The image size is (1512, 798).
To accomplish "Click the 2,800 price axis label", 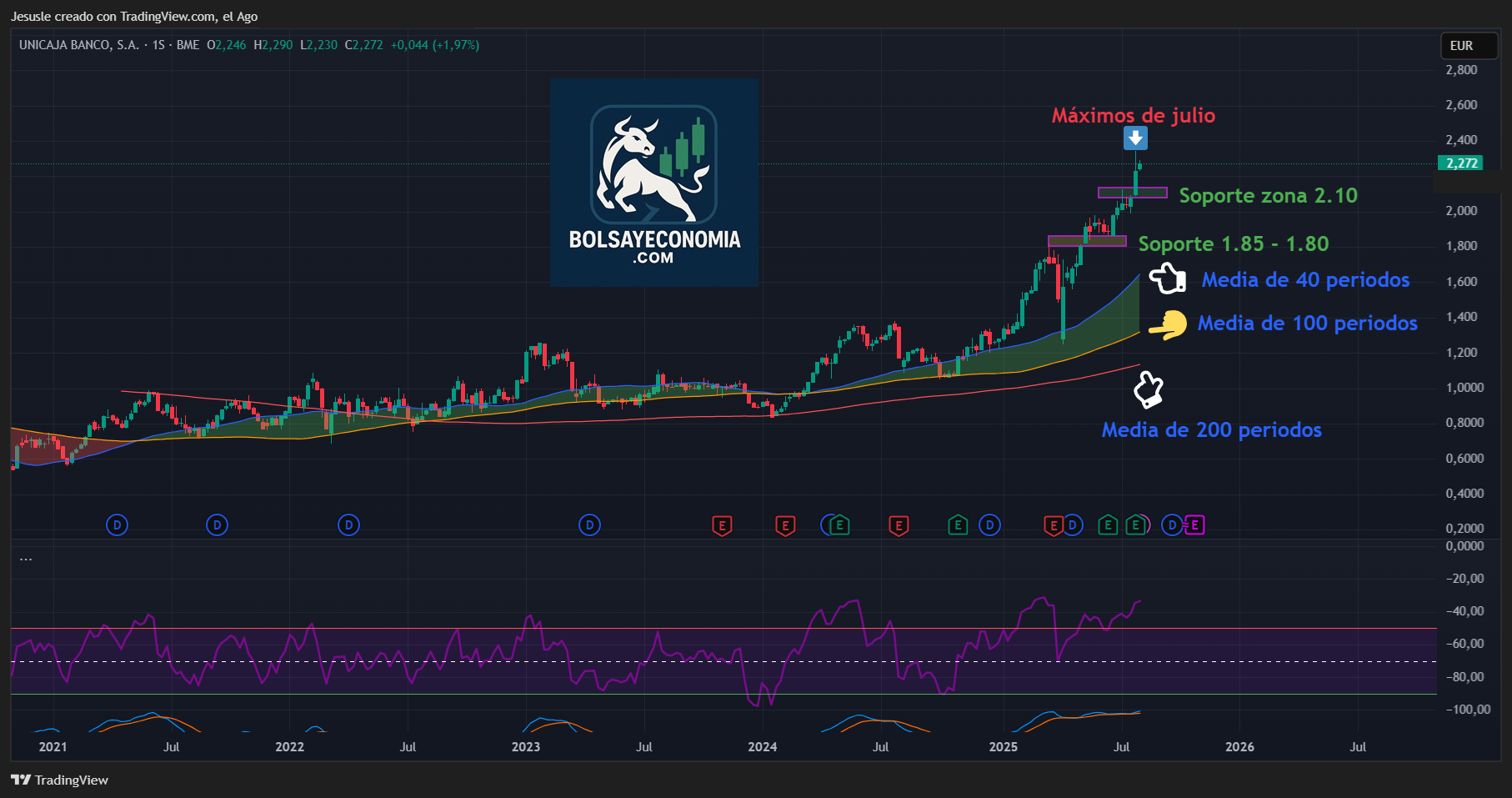I will point(1461,69).
